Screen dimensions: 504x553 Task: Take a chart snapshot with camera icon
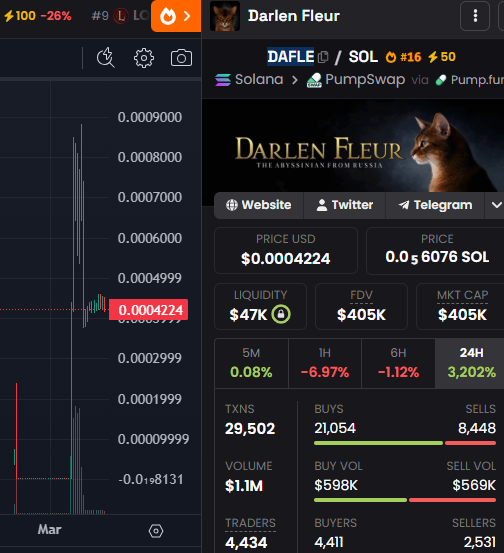[x=181, y=58]
